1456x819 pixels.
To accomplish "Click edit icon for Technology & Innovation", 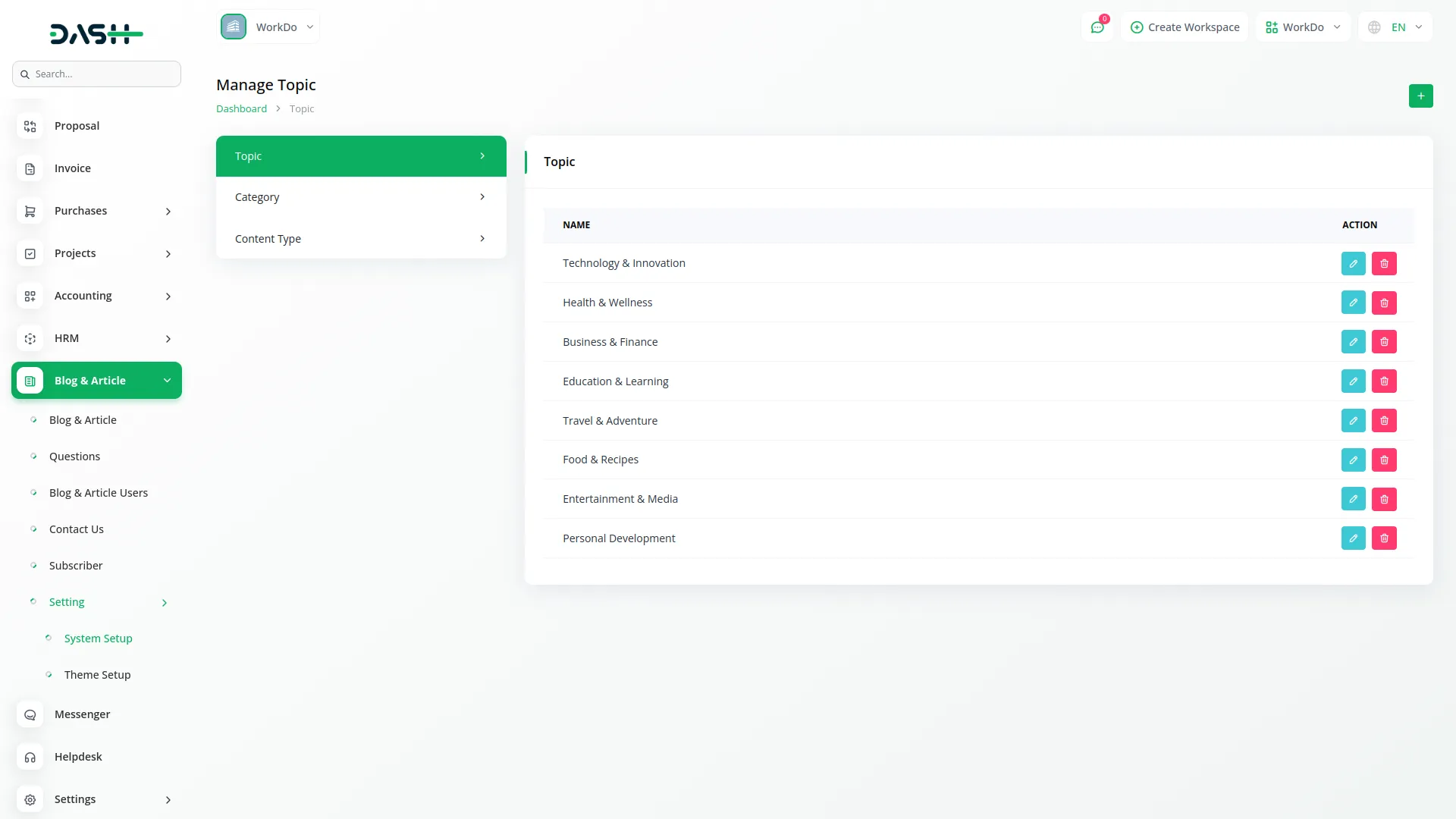I will coord(1353,263).
